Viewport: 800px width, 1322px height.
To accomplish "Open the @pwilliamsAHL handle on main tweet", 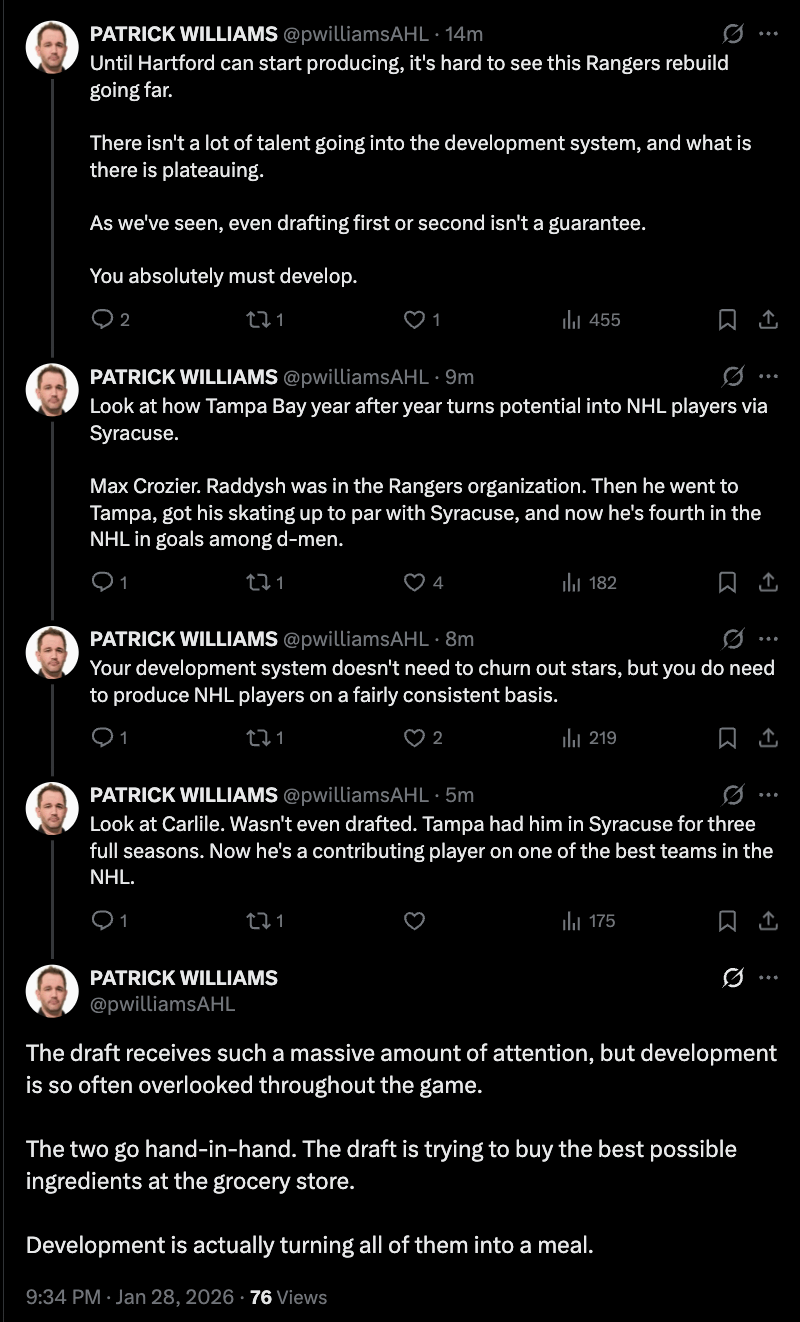I will point(162,1004).
